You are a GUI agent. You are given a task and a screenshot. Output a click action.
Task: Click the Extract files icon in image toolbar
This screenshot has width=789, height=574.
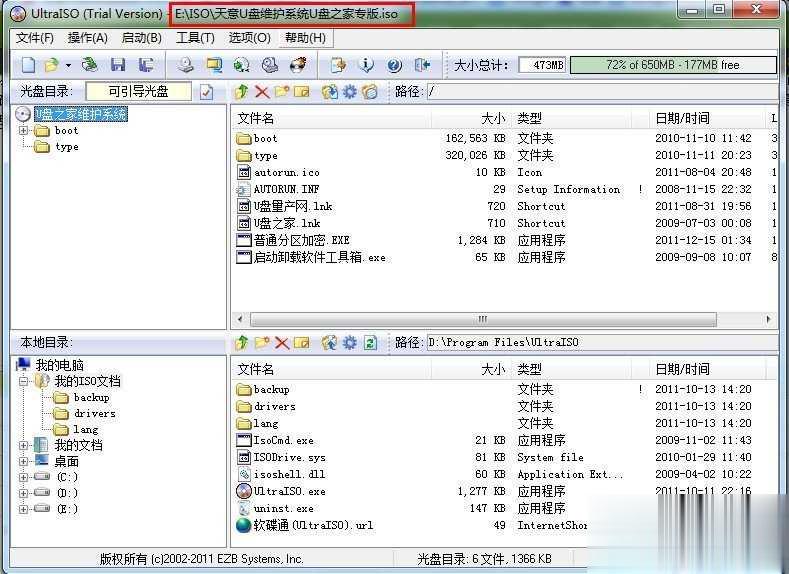click(330, 92)
